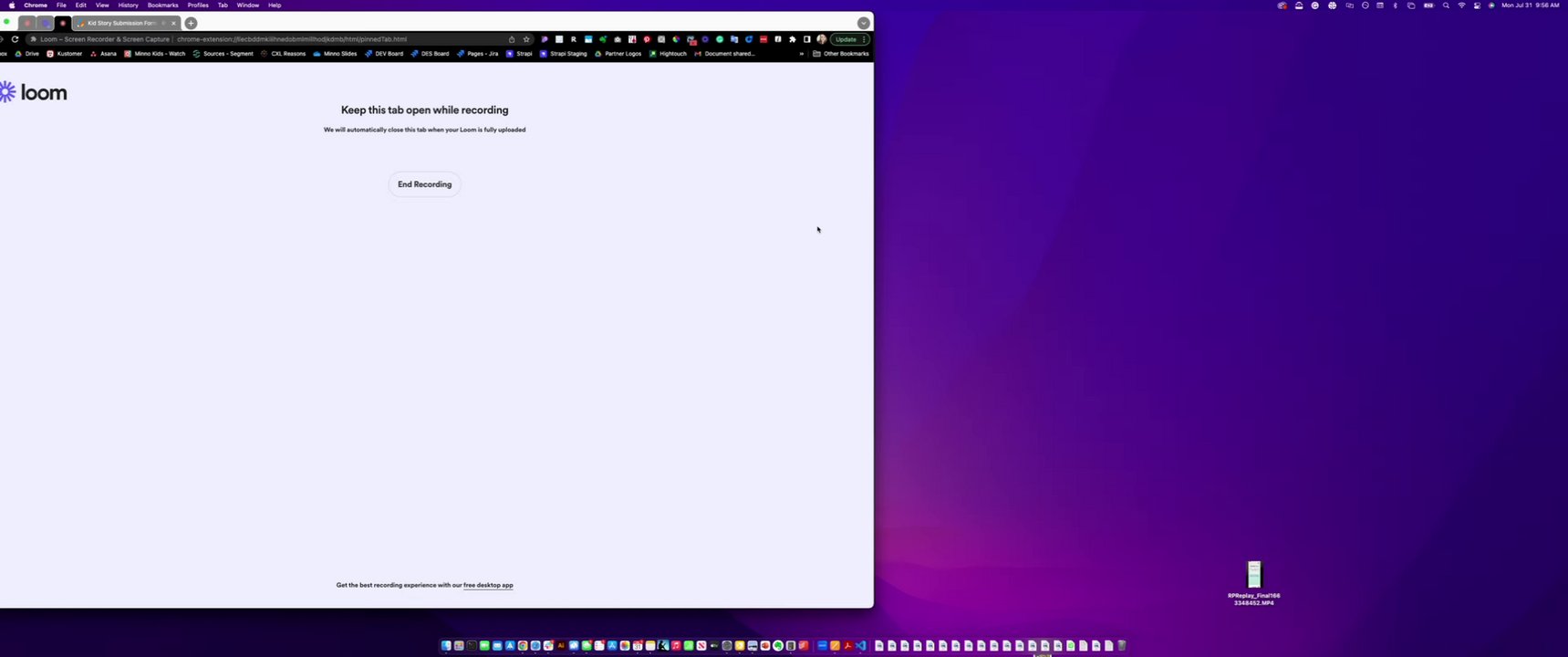Open Music app from the Dock
The image size is (1568, 657).
coord(676,646)
